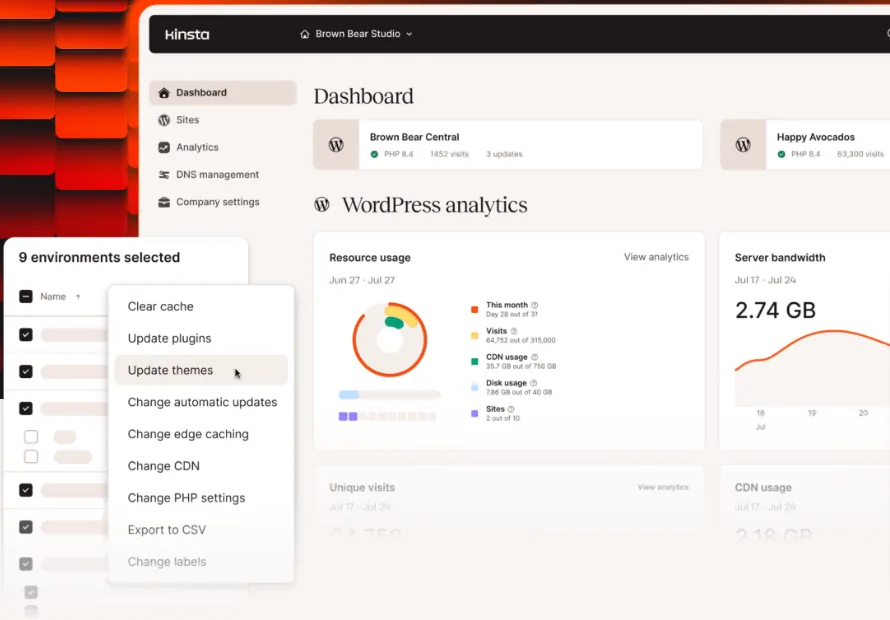The image size is (890, 620).
Task: Select Export to CSV menu item
Action: coord(201,530)
